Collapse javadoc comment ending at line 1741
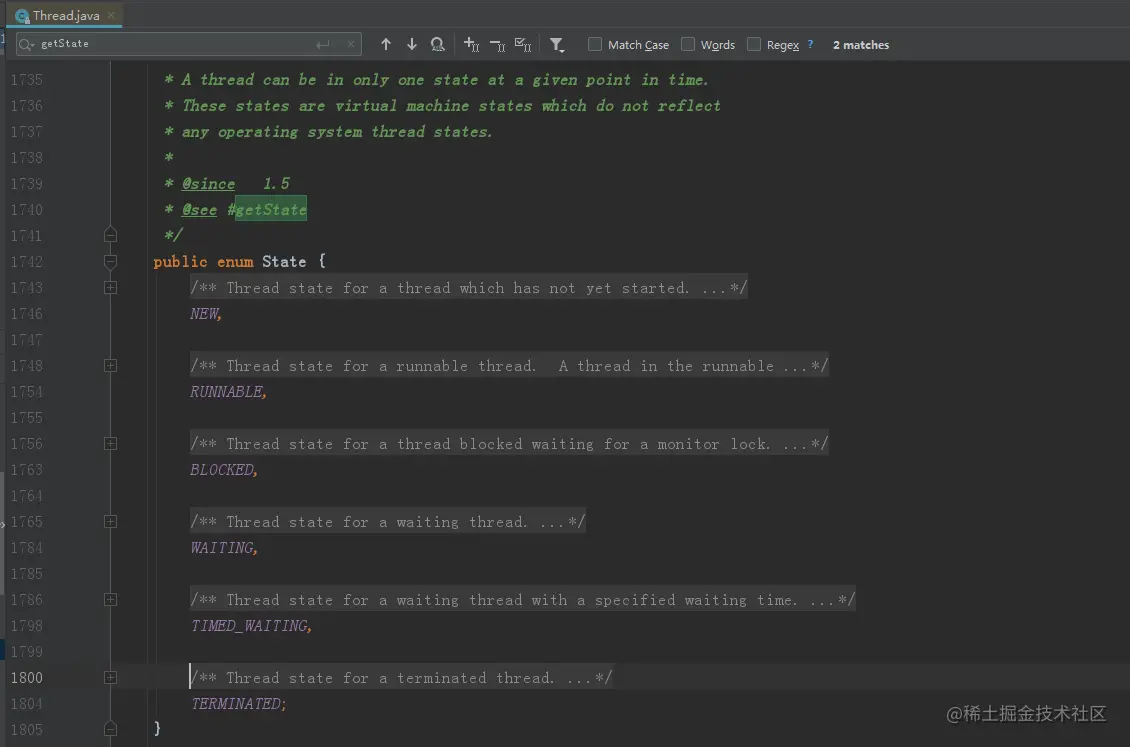 pyautogui.click(x=110, y=235)
